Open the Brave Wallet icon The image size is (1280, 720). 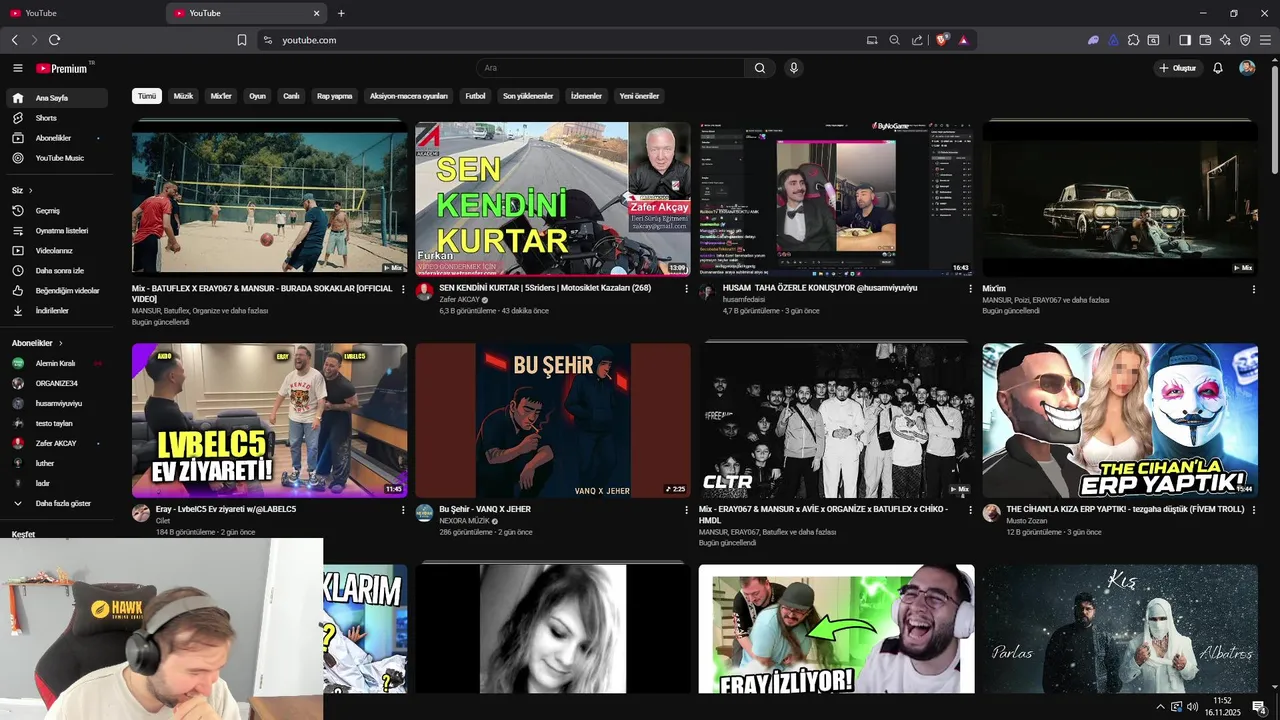click(1205, 40)
